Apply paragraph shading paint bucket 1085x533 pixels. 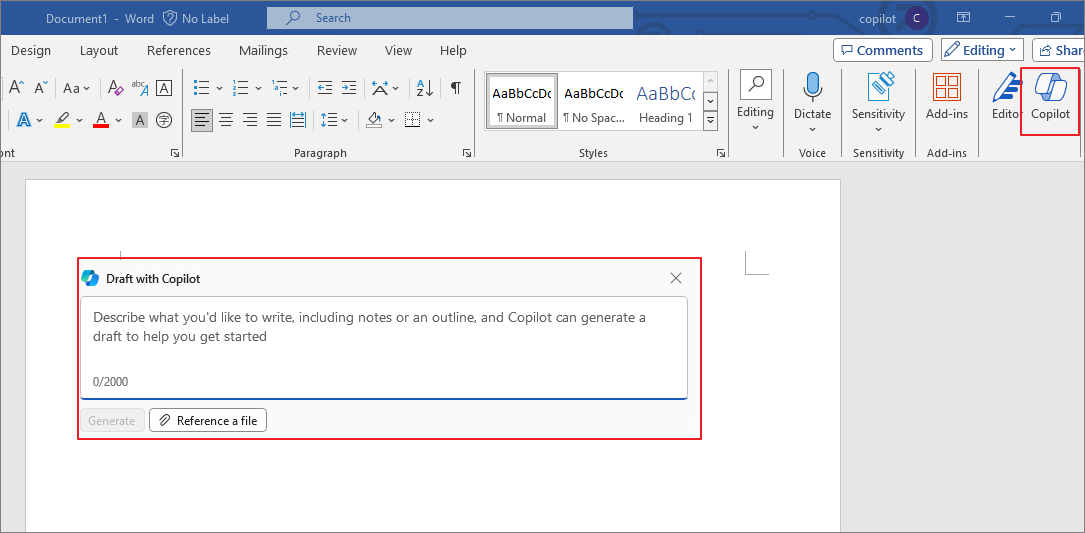pyautogui.click(x=374, y=120)
